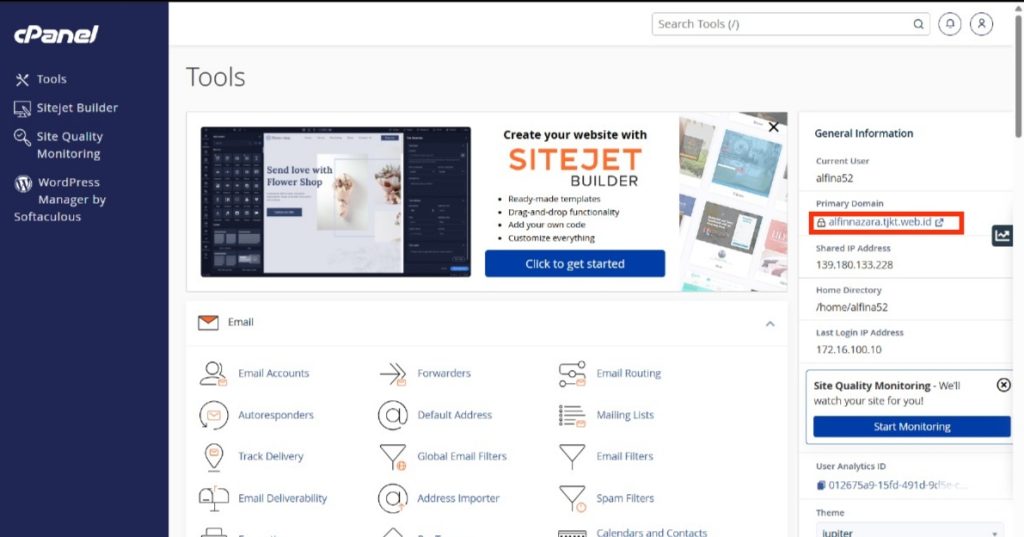Screen dimensions: 1024x537
Task: Select Tools in the sidebar
Action: coord(51,79)
